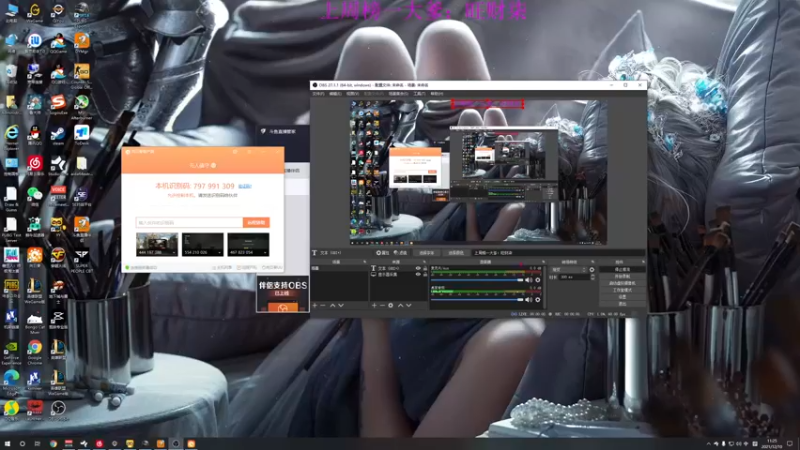Hide the display capture source eye icon
The width and height of the screenshot is (800, 450).
pos(418,274)
